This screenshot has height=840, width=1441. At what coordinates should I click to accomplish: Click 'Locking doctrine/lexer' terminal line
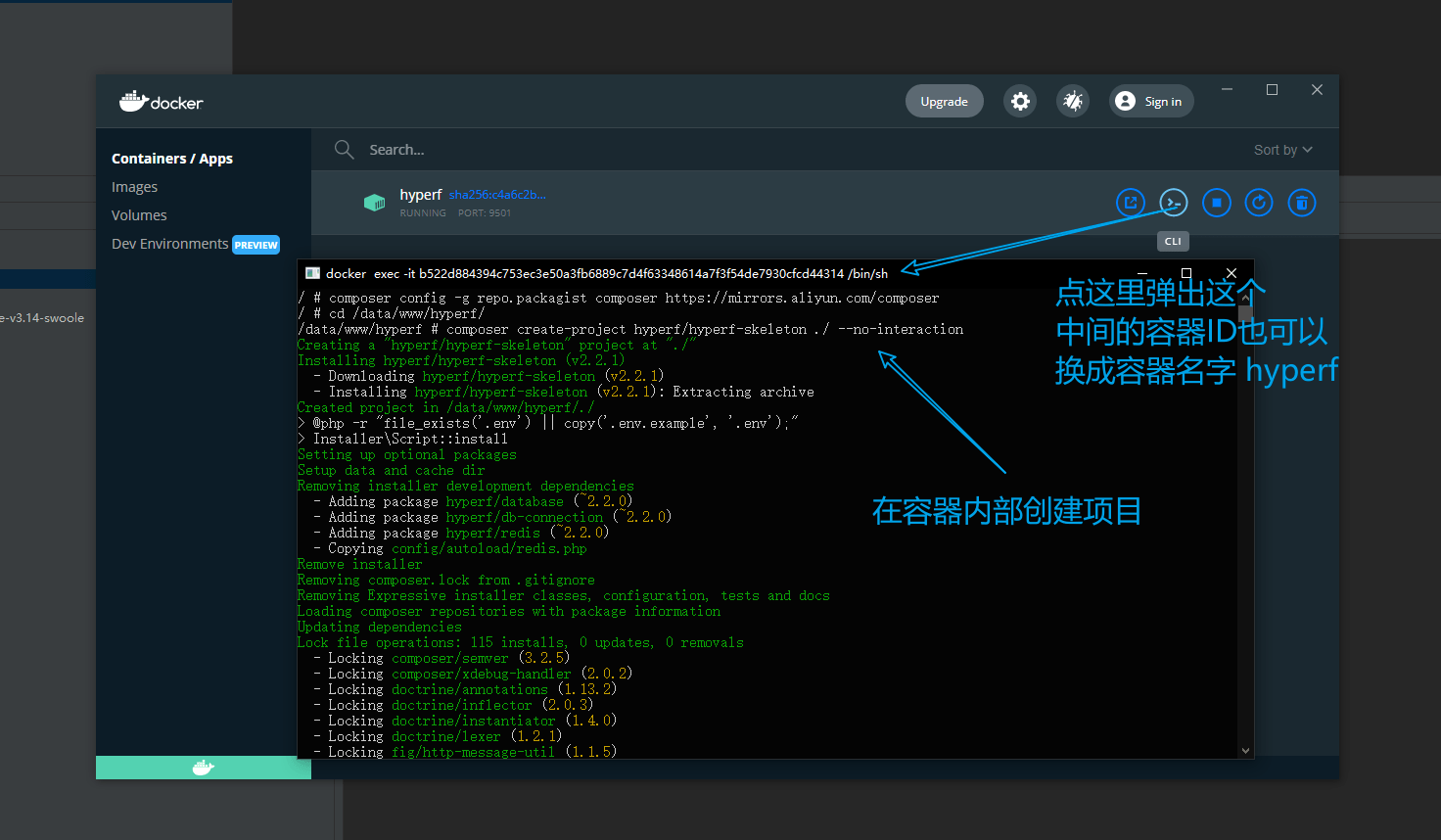439,736
